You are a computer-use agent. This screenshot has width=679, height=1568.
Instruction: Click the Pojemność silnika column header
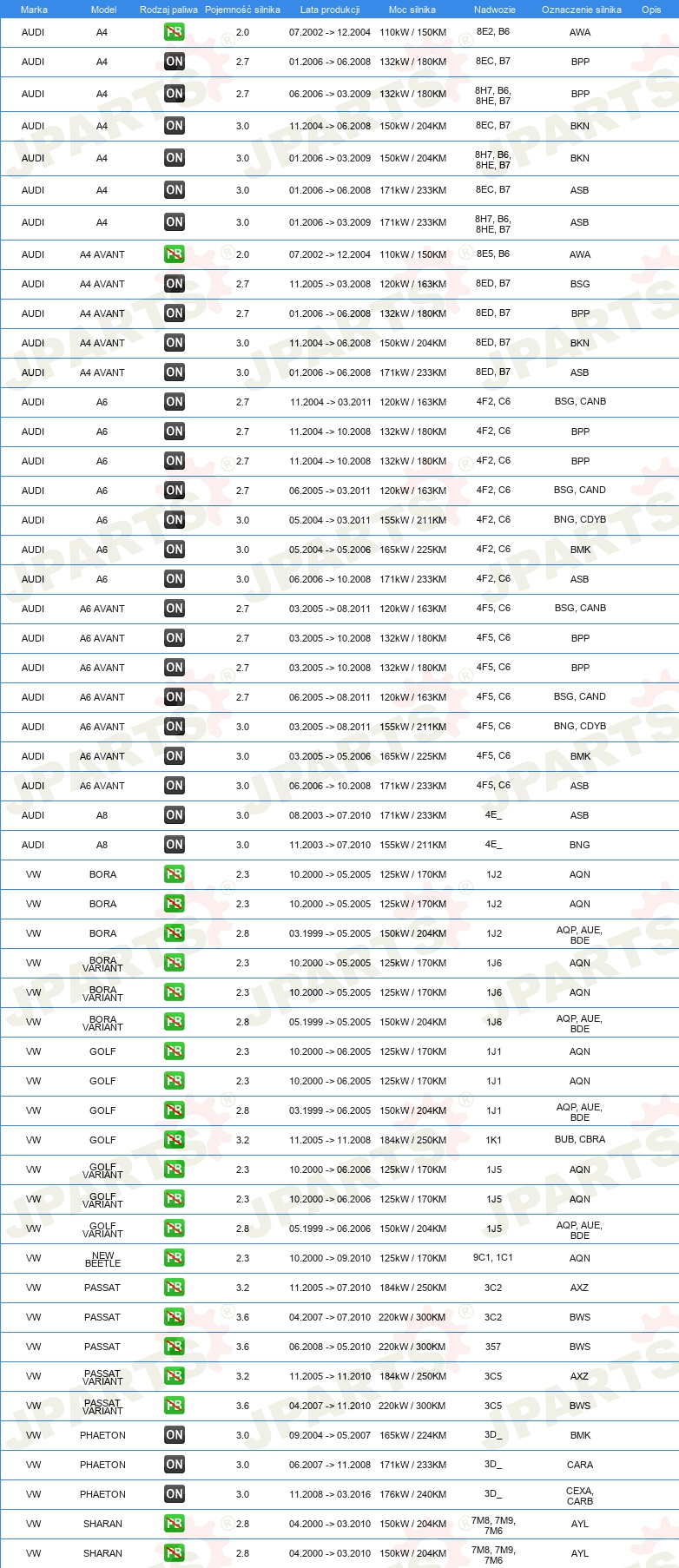click(242, 10)
